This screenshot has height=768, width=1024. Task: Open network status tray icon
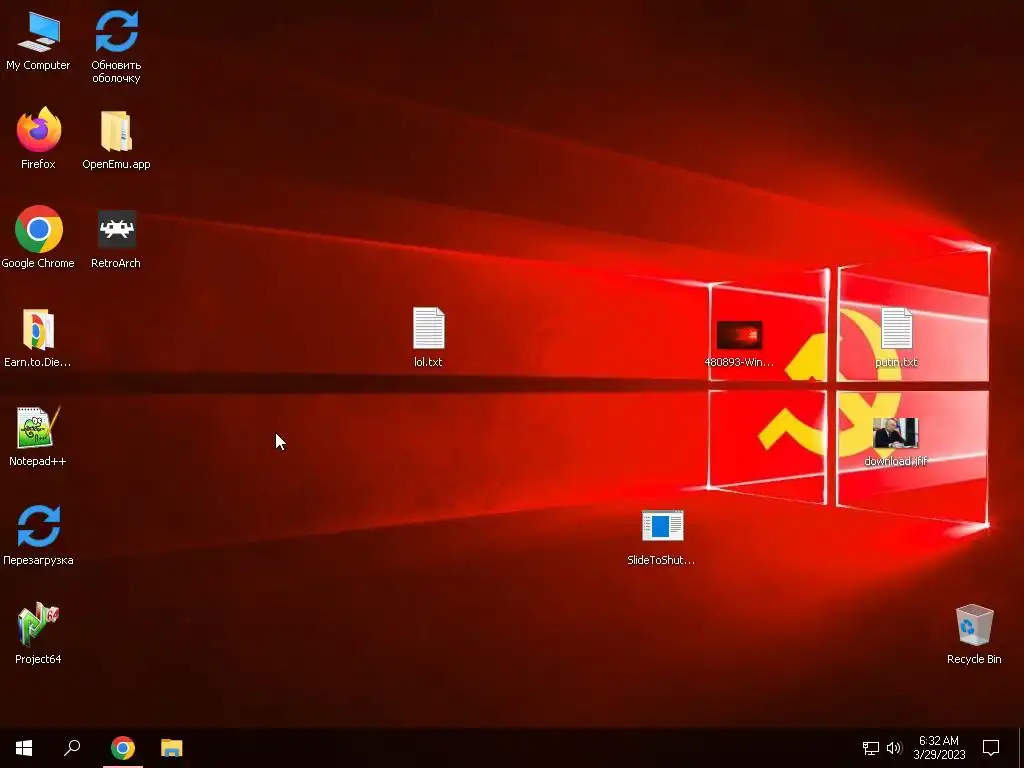tap(871, 748)
